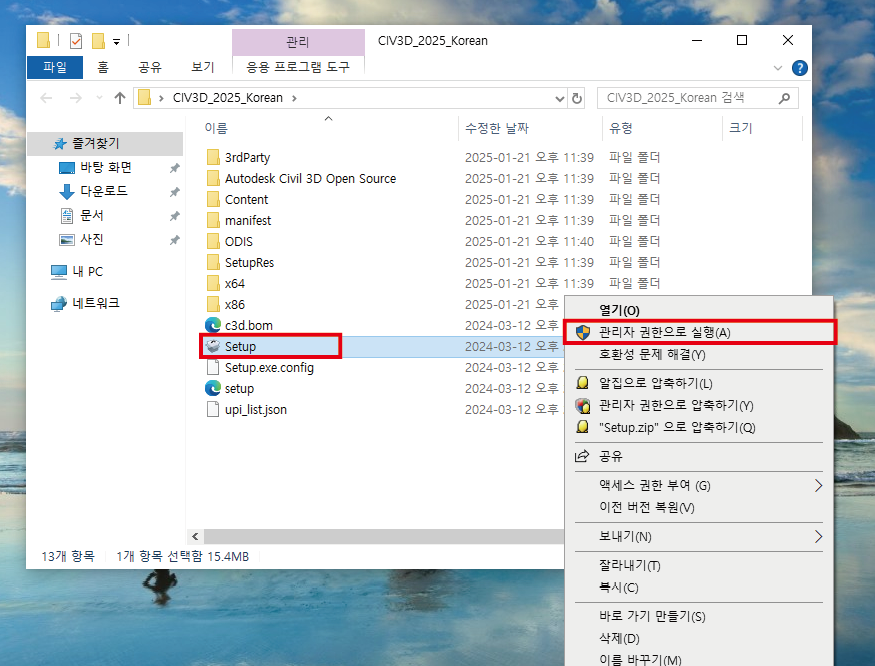Unpin 바탕 화면 using its pin icon

click(175, 167)
